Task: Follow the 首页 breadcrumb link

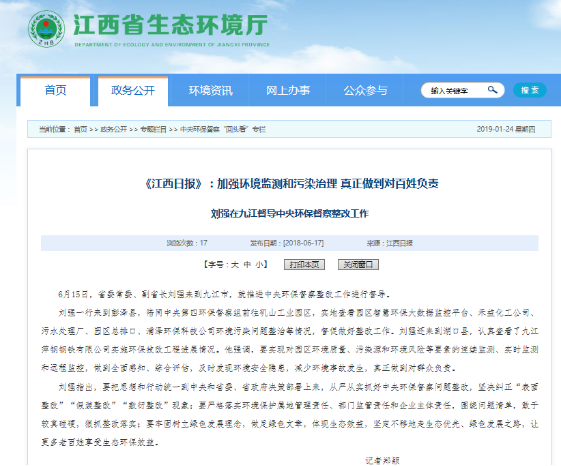Action: pyautogui.click(x=80, y=129)
